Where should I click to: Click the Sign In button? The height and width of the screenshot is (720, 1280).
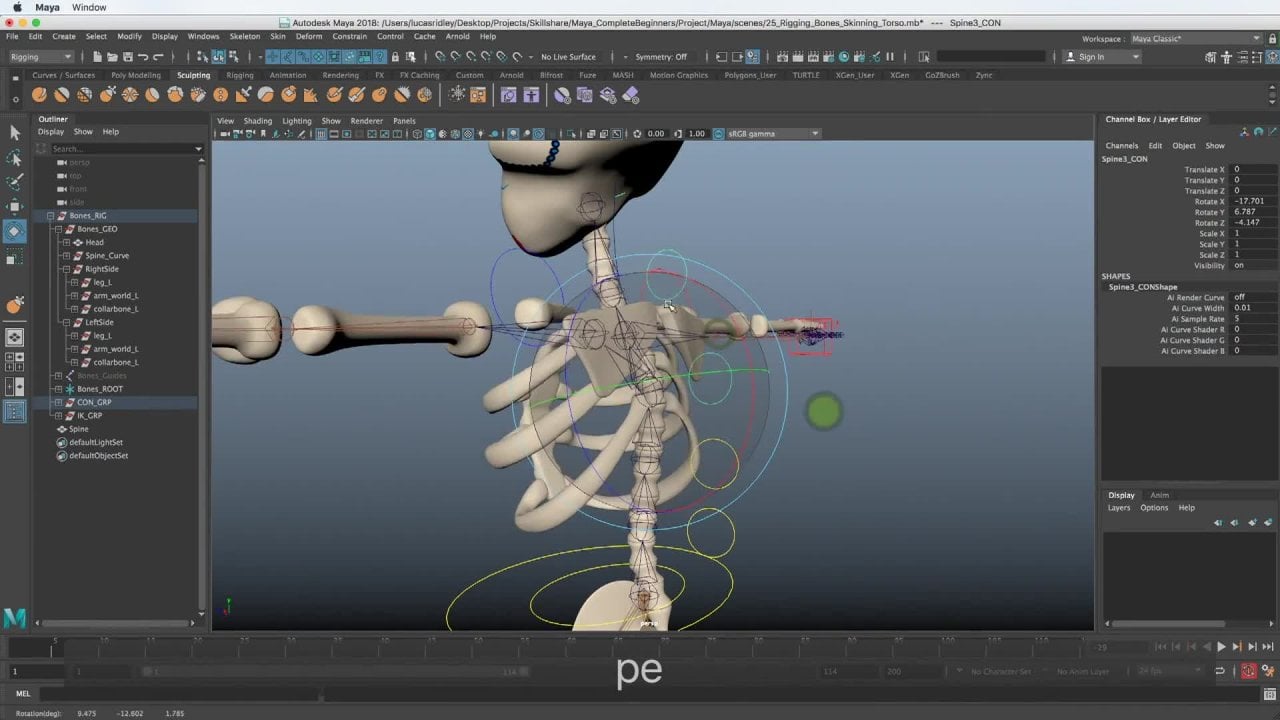click(x=1091, y=57)
